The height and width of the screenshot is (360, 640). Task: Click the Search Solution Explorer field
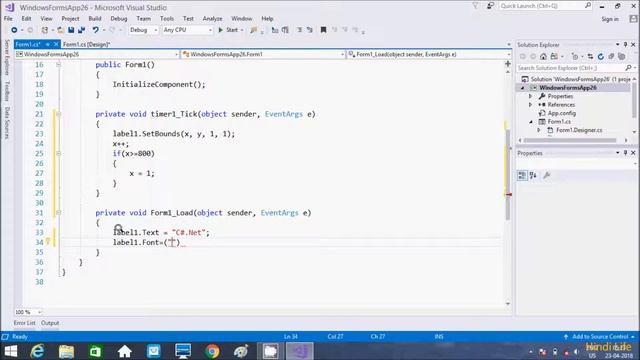(576, 68)
